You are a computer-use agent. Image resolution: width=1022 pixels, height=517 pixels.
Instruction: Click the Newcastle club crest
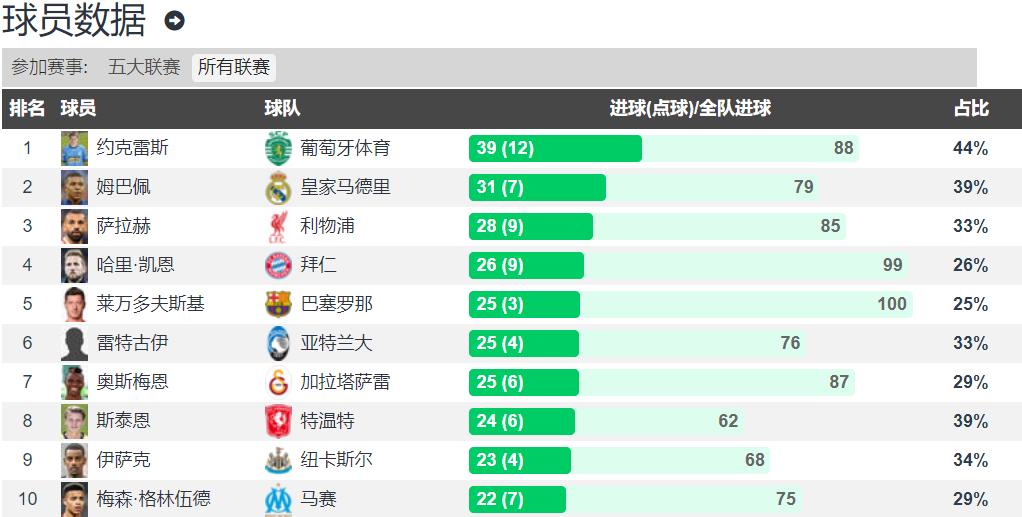278,460
